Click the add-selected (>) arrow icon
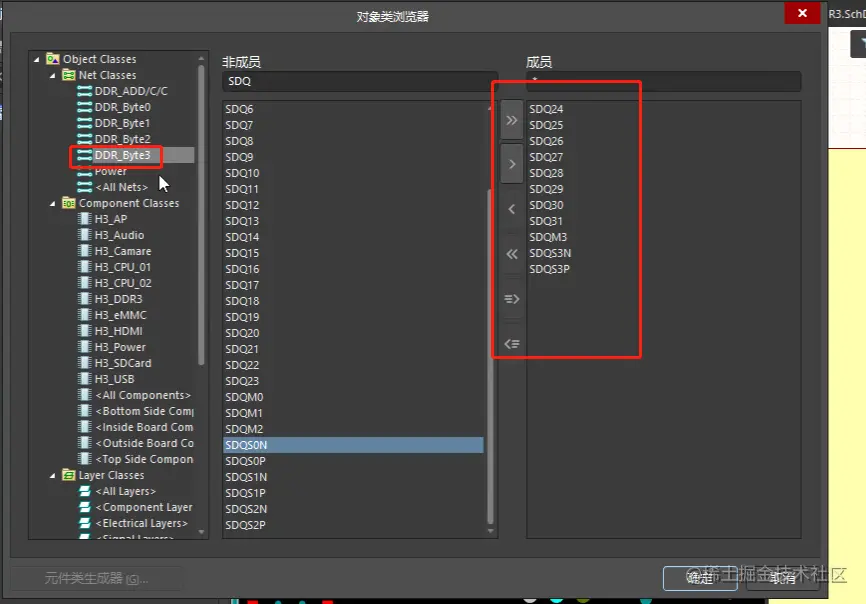866x604 pixels. point(511,164)
